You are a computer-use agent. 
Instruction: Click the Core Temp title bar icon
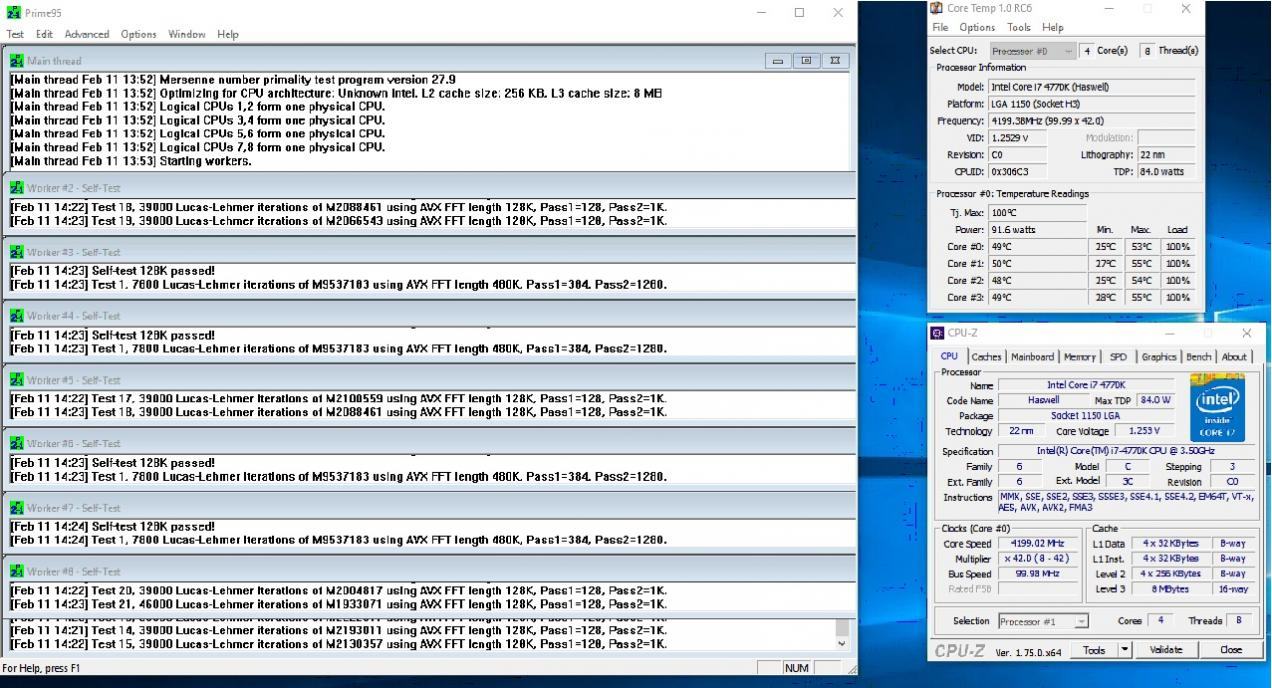pyautogui.click(x=937, y=8)
